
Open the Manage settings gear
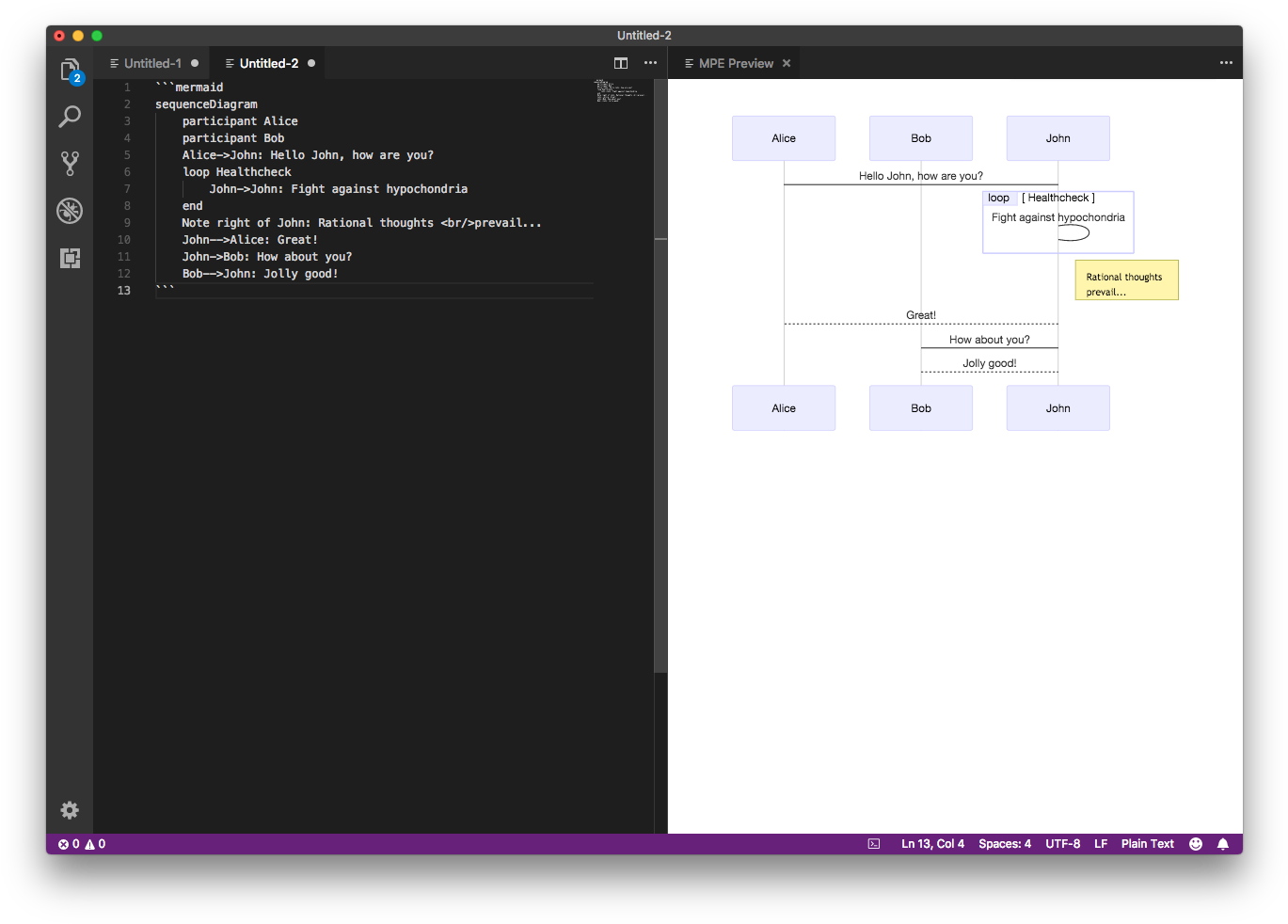pyautogui.click(x=70, y=810)
